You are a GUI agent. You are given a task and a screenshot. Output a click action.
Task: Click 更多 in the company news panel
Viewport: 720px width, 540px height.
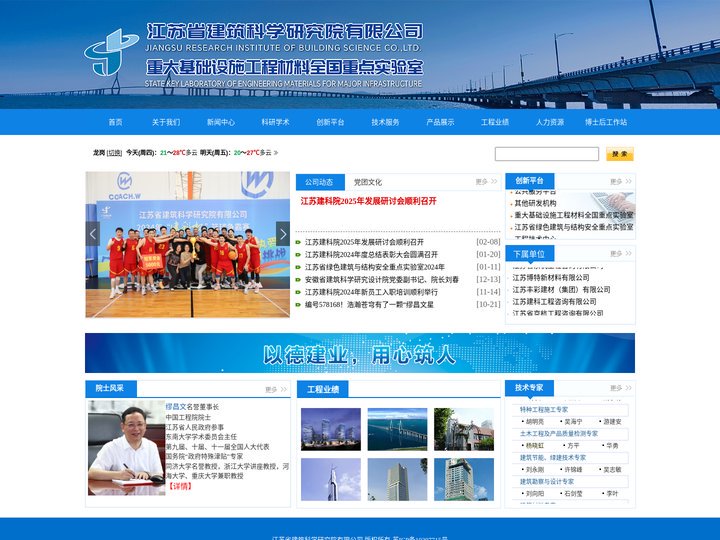pyautogui.click(x=486, y=182)
